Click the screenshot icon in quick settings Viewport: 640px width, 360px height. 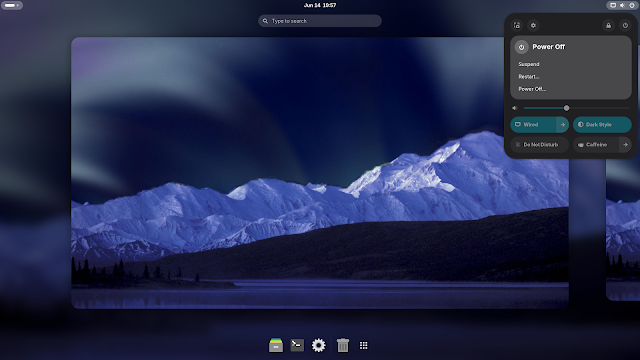[x=517, y=25]
